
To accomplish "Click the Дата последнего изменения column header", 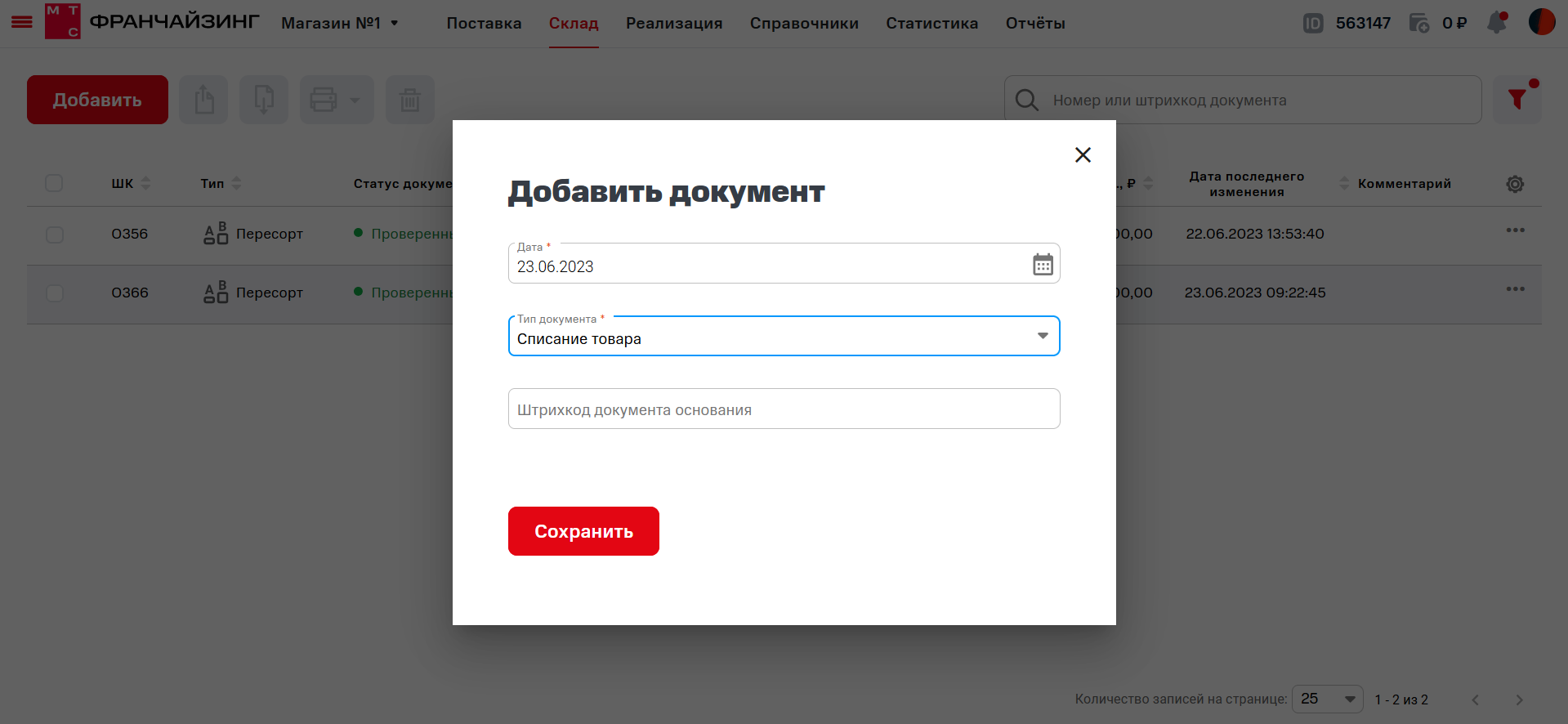I will (x=1247, y=184).
